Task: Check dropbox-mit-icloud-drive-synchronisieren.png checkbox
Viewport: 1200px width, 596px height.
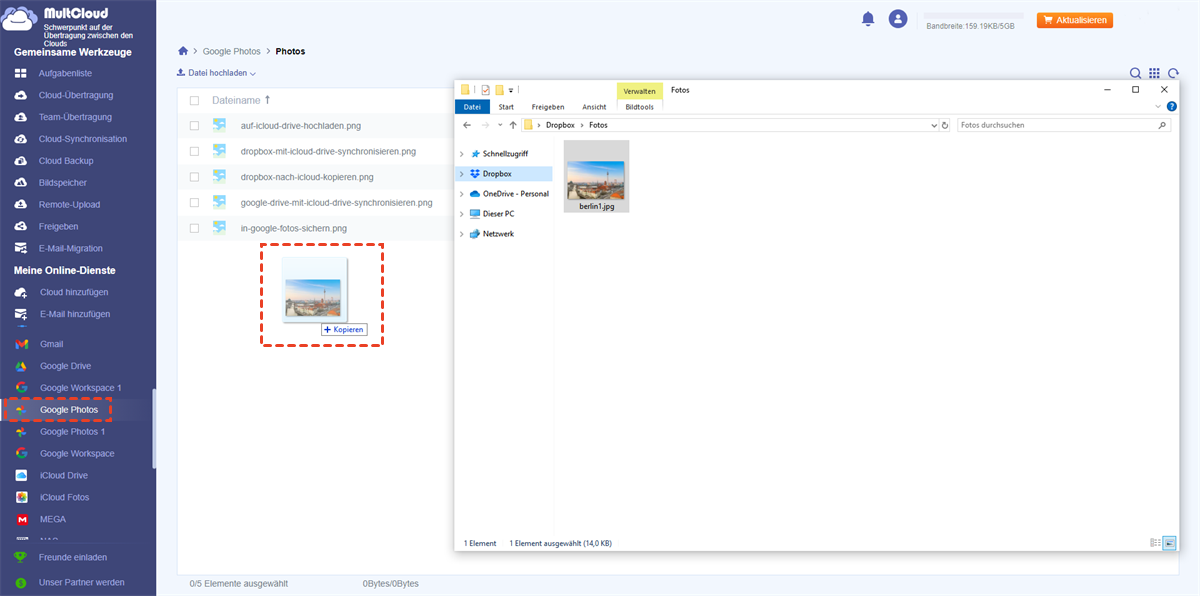Action: (194, 152)
